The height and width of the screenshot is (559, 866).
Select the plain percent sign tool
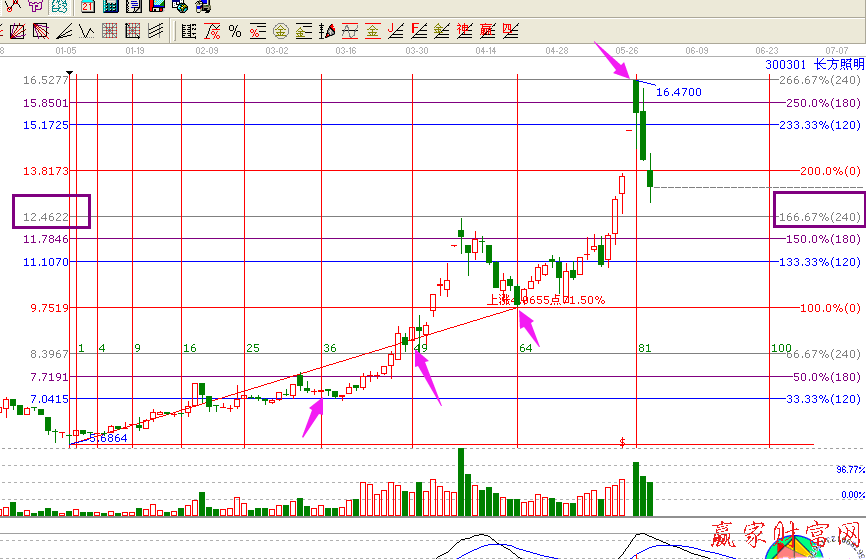coord(235,31)
